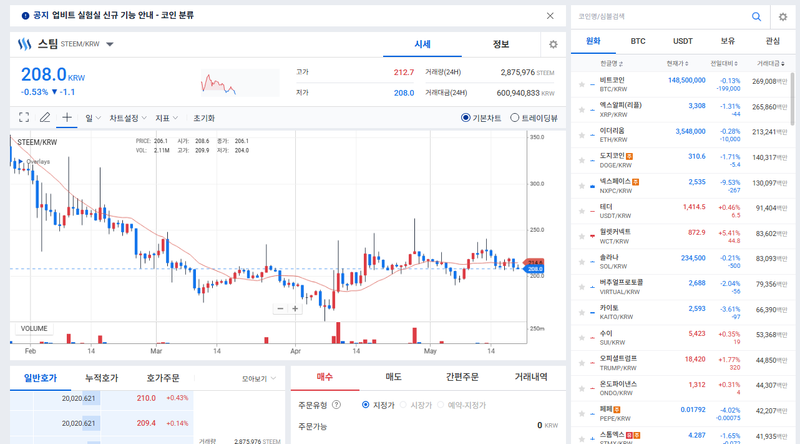Screen dimensions: 800x444
Task: Switch to the USDT market tab
Action: point(683,41)
